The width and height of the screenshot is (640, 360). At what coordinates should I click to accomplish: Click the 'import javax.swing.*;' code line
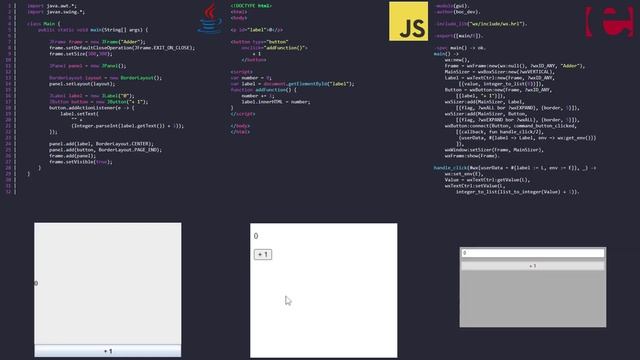coord(56,12)
